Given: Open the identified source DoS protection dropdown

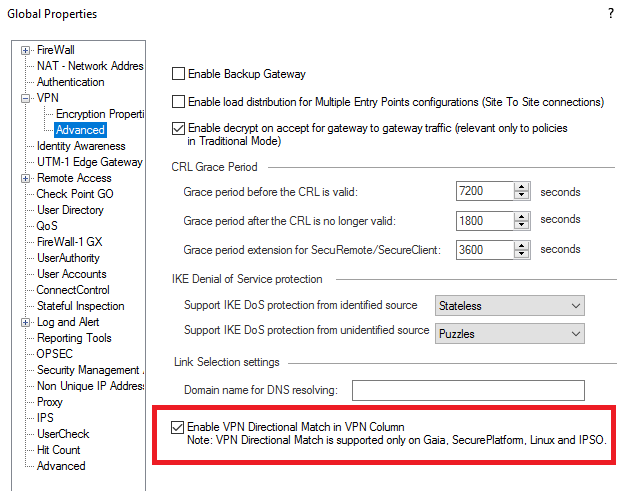Looking at the screenshot, I should pos(509,306).
